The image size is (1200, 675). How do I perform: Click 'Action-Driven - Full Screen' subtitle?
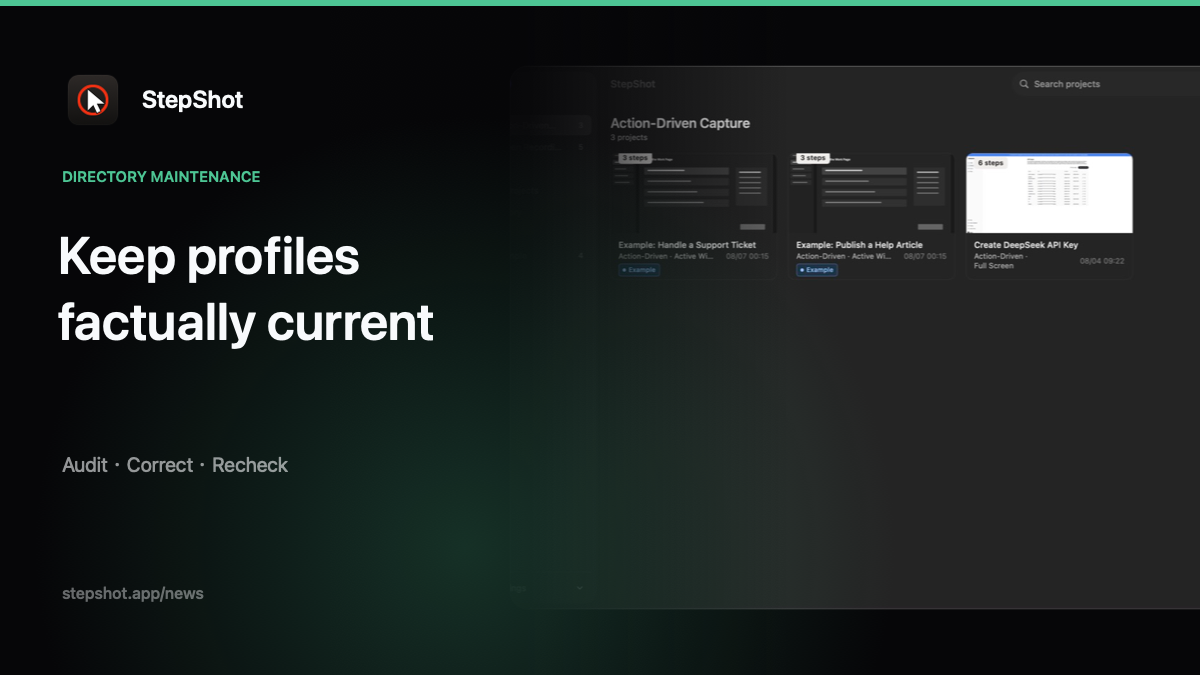(1000, 261)
